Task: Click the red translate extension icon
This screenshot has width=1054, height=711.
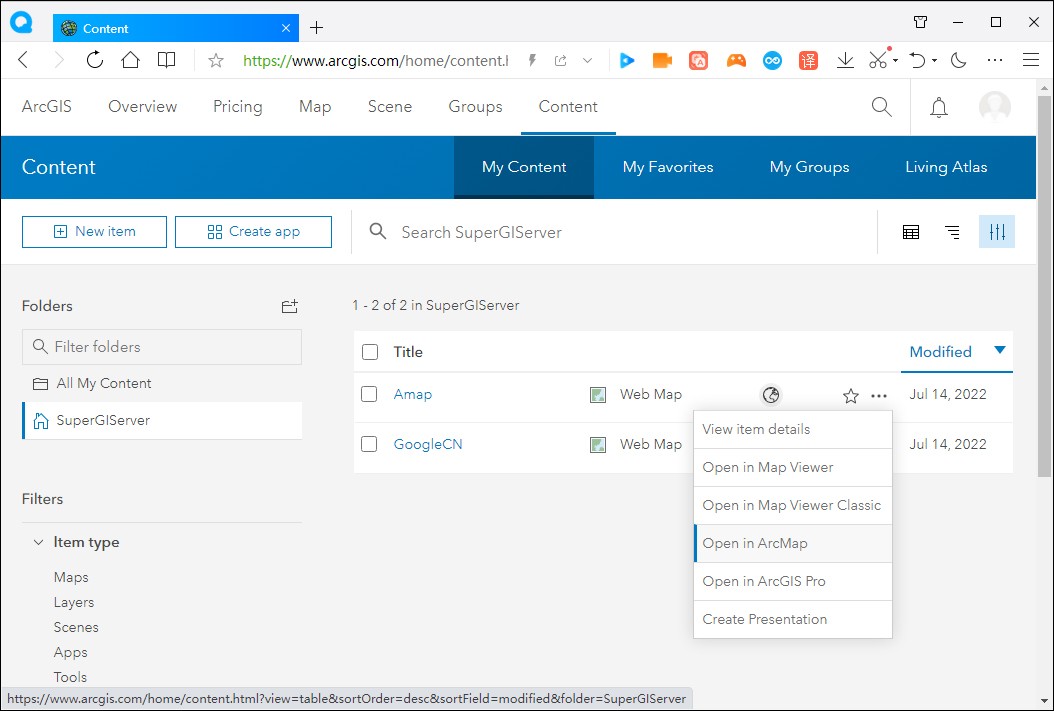Action: point(808,60)
